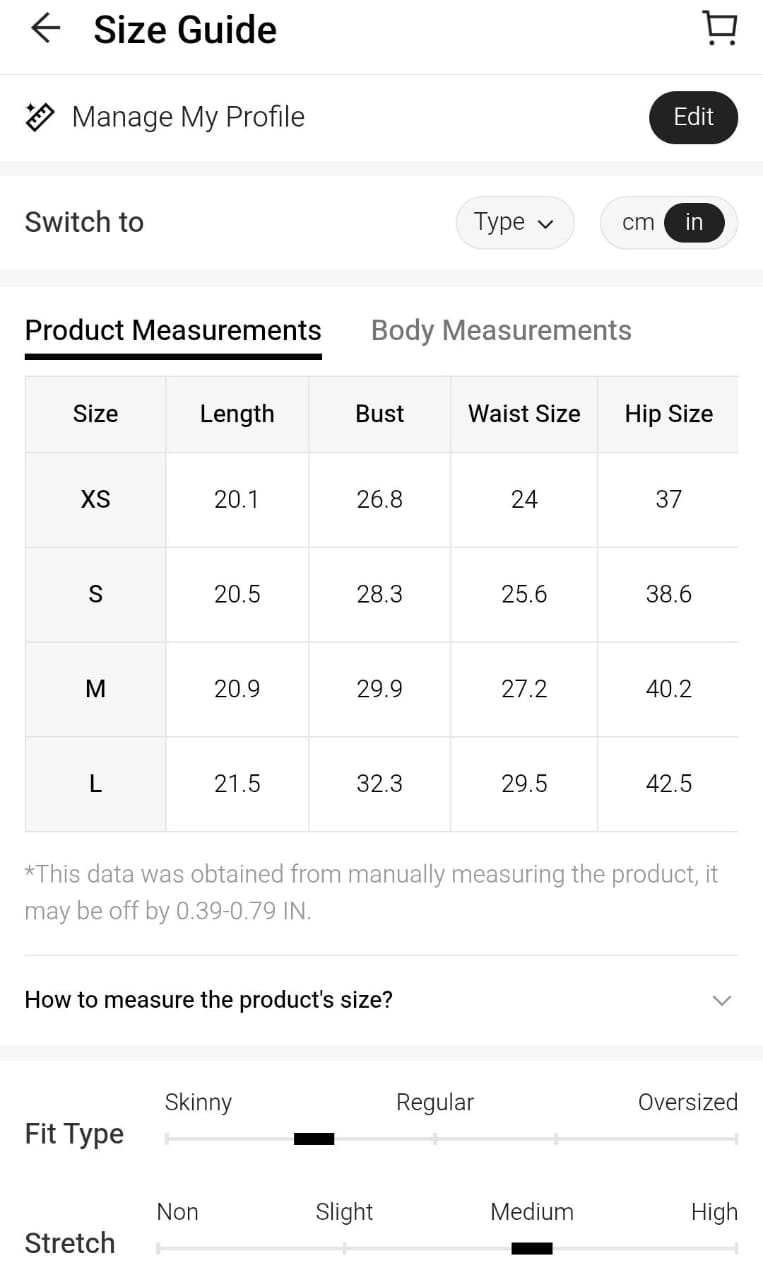The height and width of the screenshot is (1280, 763).
Task: Tap the Manage My Profile label
Action: [188, 117]
